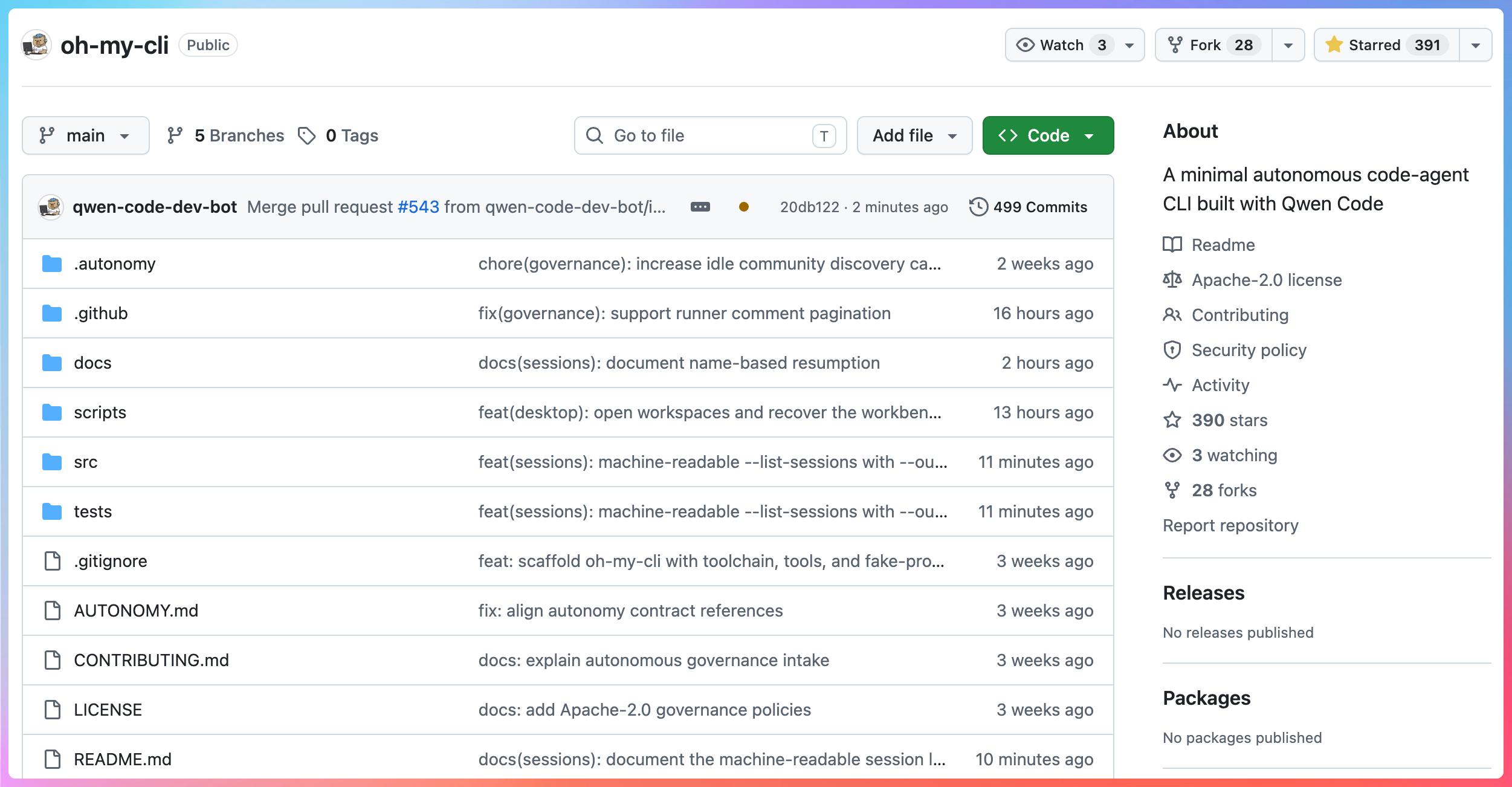
Task: Open the LICENSE file
Action: tap(108, 710)
